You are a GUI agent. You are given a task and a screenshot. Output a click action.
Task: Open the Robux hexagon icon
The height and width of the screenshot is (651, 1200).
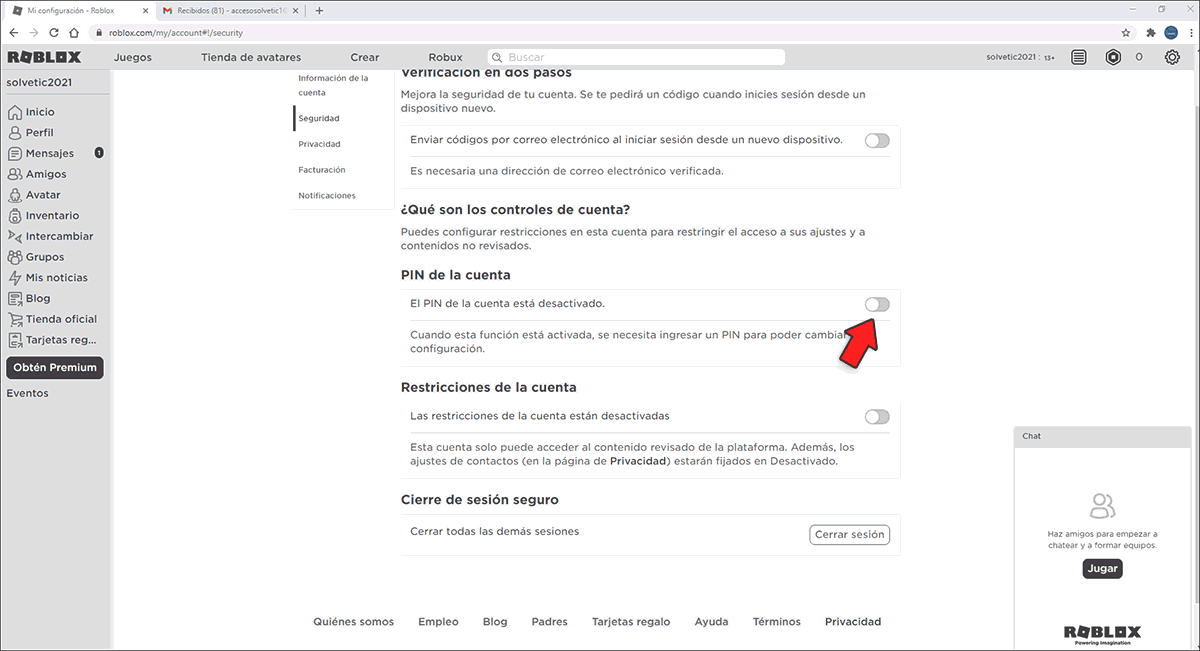coord(1113,57)
